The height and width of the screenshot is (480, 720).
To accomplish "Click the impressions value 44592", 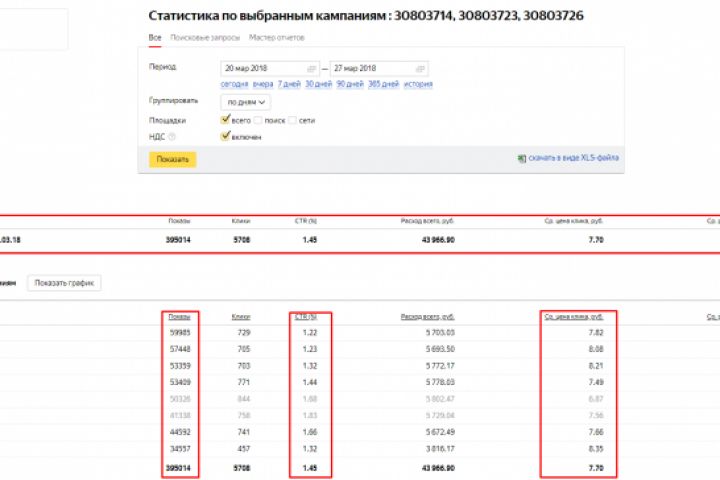I will pyautogui.click(x=180, y=432).
